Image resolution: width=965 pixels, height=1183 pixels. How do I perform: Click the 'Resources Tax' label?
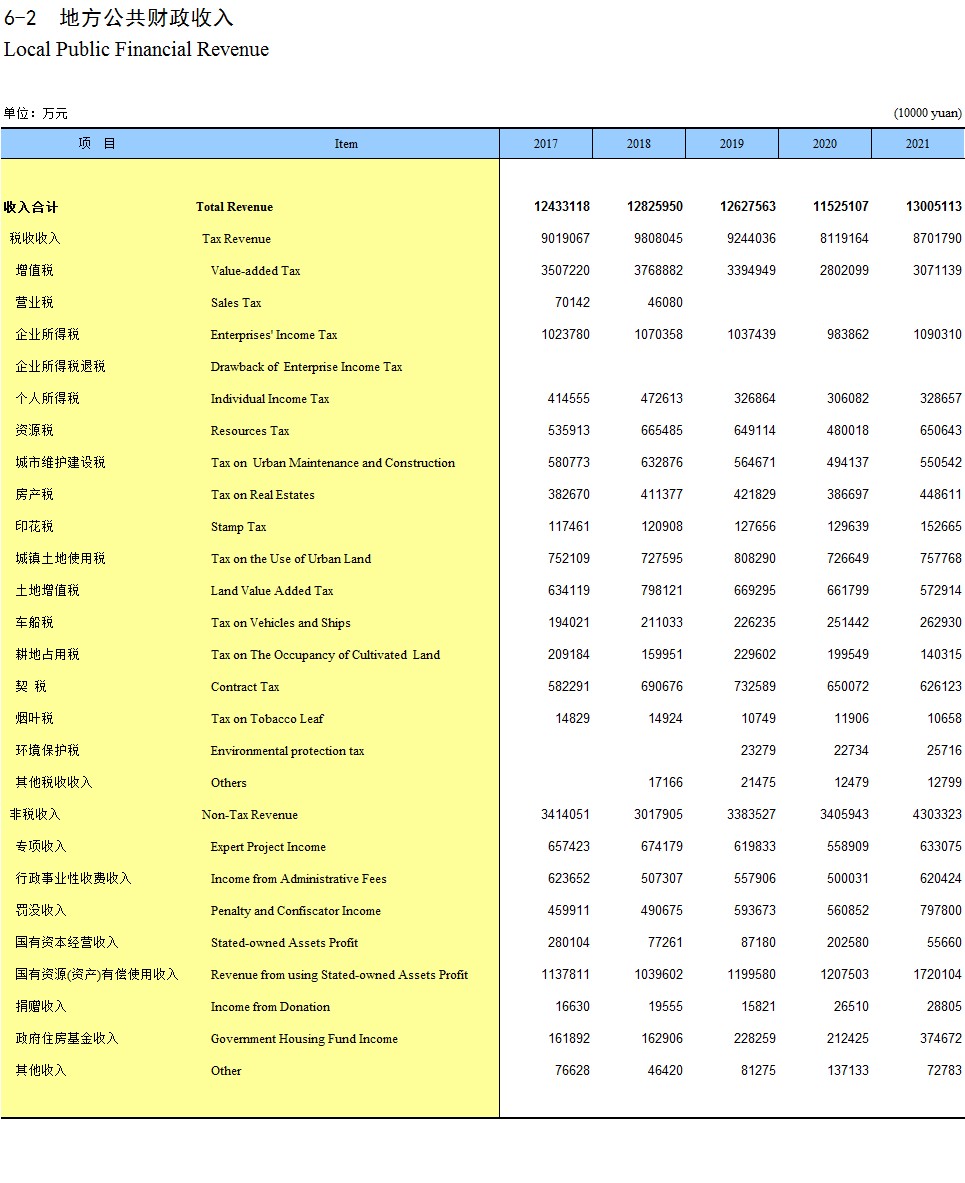tap(250, 431)
